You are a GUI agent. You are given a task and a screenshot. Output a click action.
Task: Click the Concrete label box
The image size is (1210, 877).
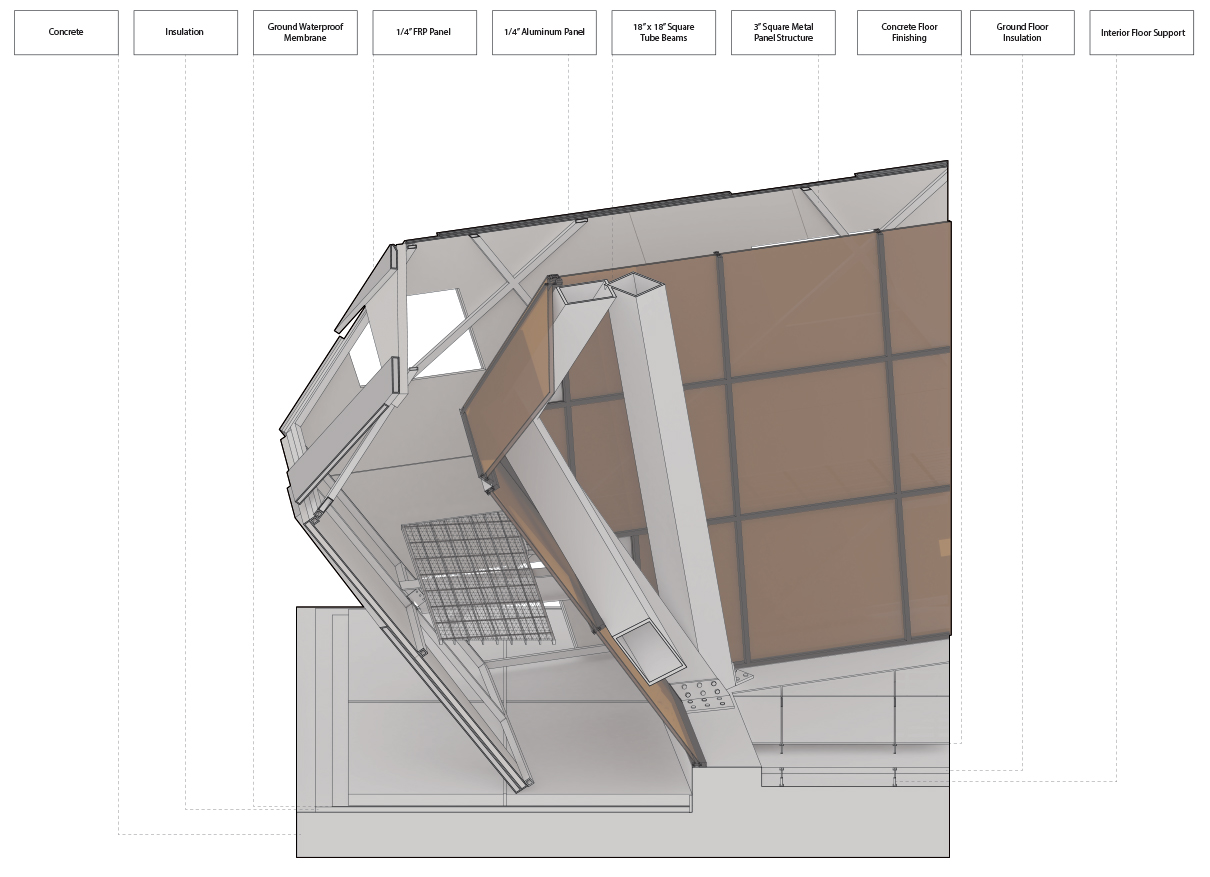(x=66, y=32)
